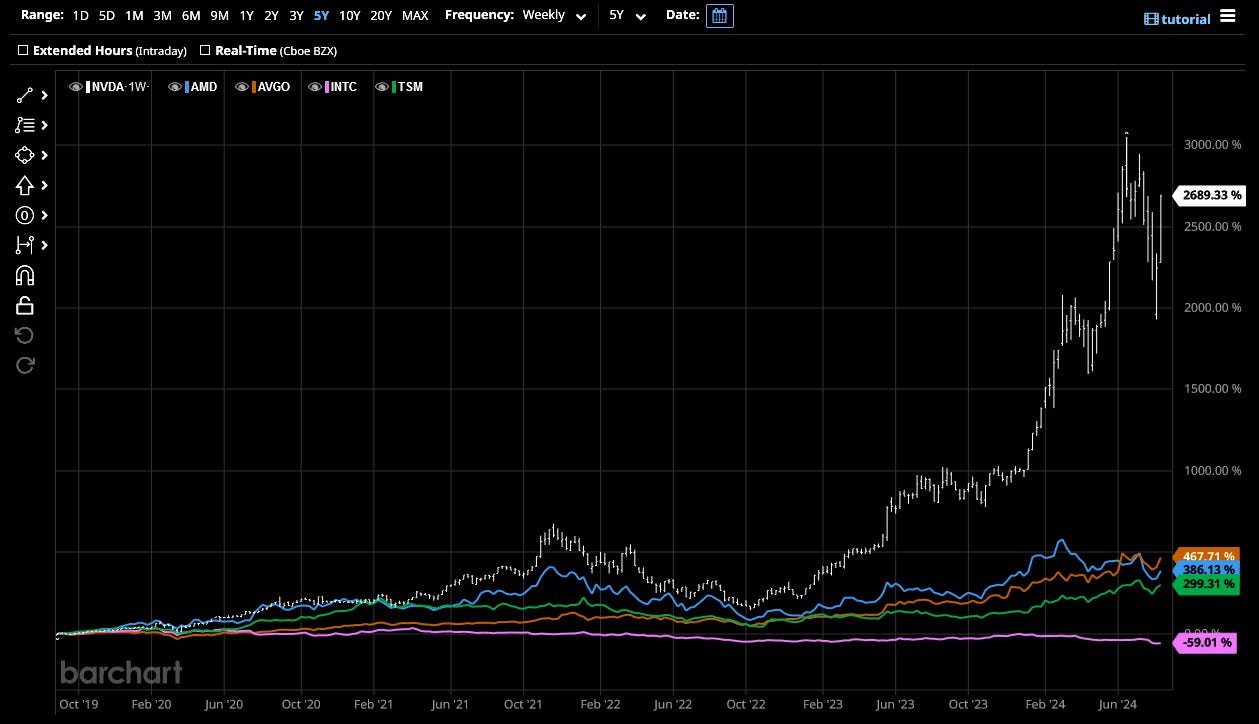Expand trend line tool options arrow
The height and width of the screenshot is (724, 1259).
point(44,96)
